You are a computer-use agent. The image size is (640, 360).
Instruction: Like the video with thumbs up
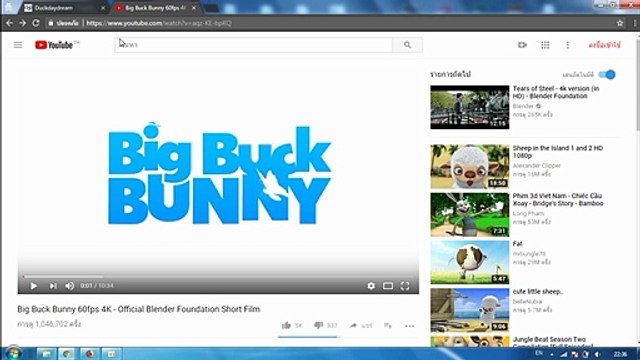pos(286,325)
